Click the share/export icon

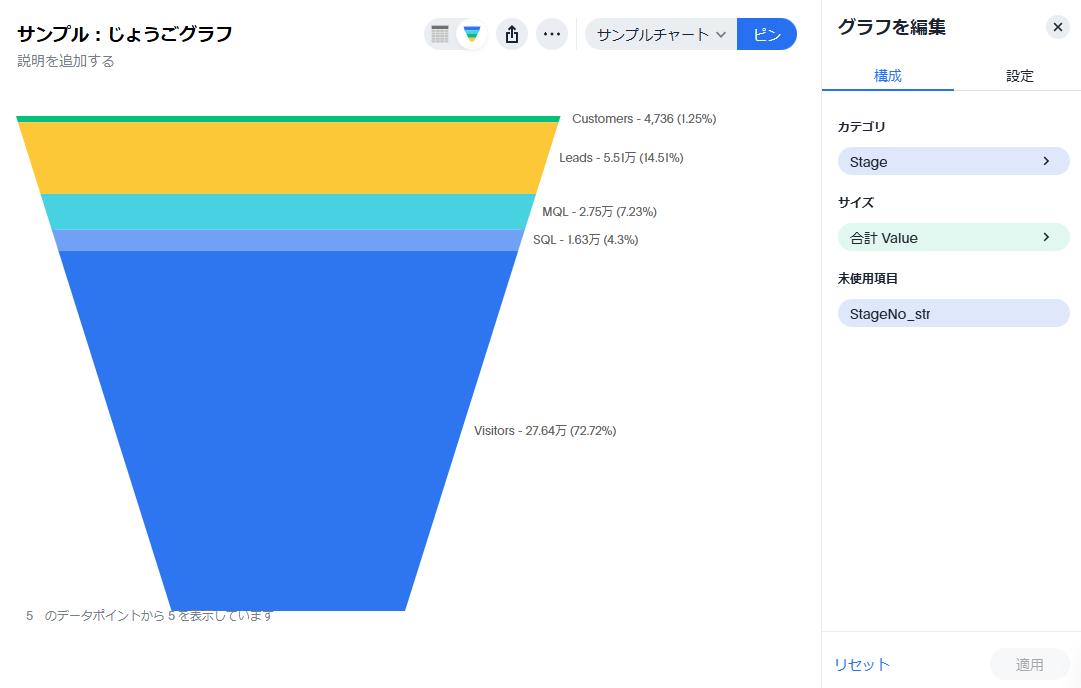point(512,34)
